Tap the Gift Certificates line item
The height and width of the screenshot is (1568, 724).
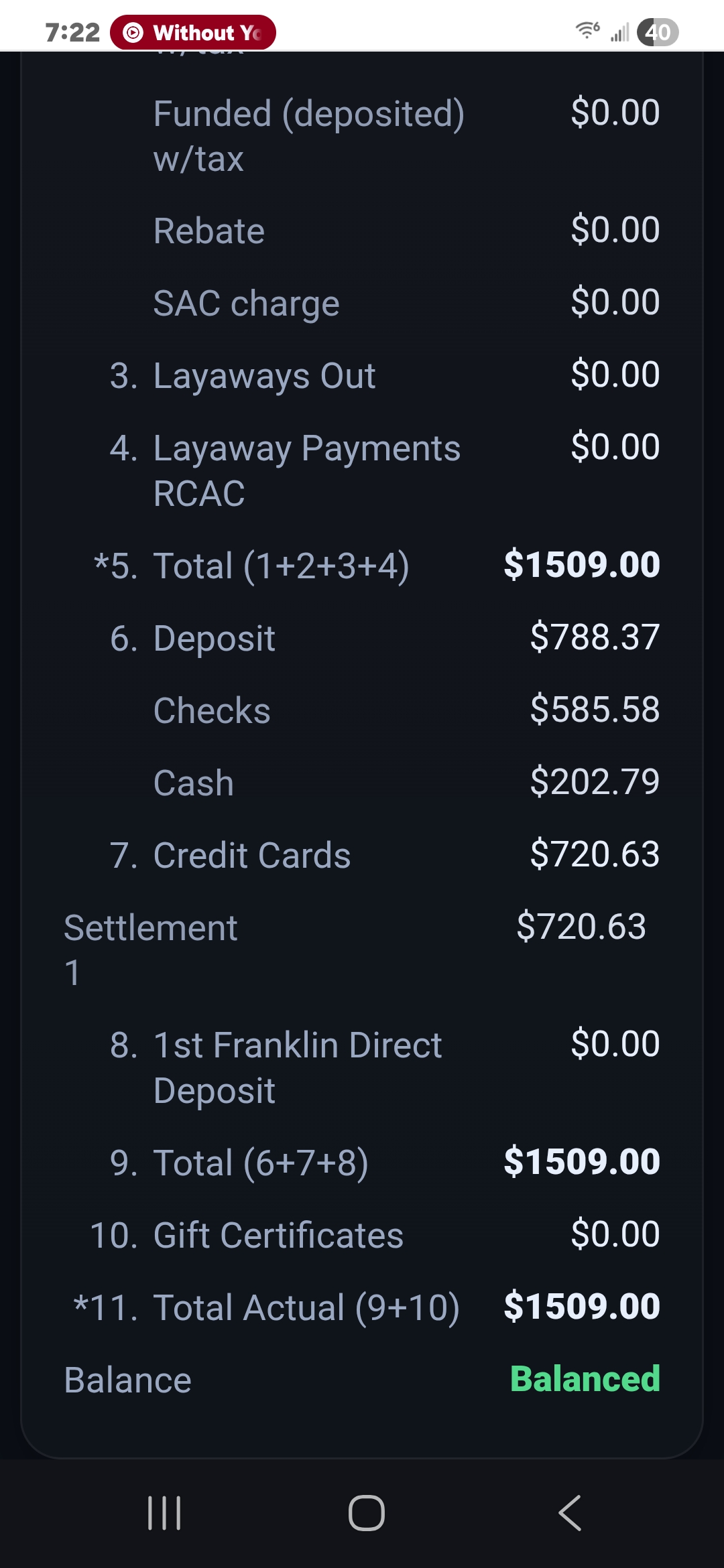pos(278,1235)
